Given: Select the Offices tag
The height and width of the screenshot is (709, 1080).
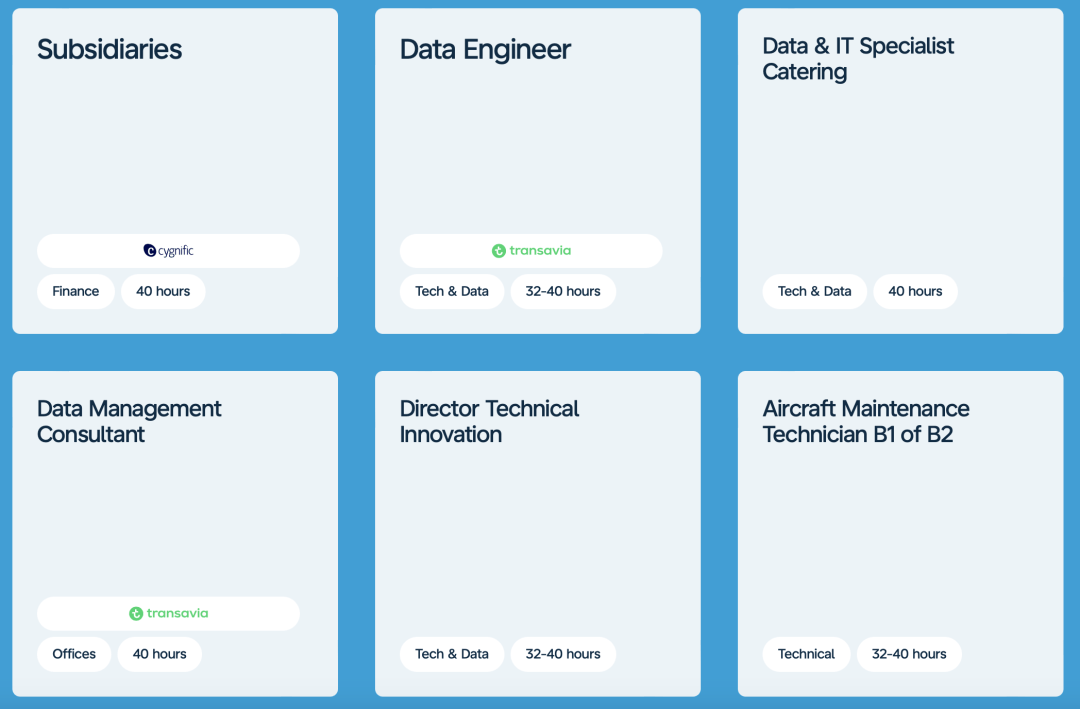Looking at the screenshot, I should [x=74, y=654].
